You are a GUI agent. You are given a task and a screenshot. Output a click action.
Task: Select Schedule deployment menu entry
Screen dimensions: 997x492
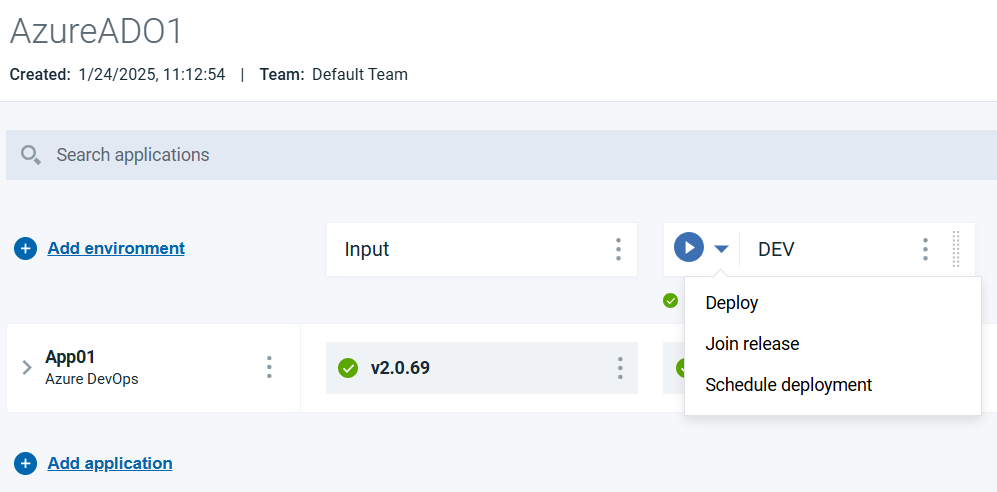pos(788,385)
